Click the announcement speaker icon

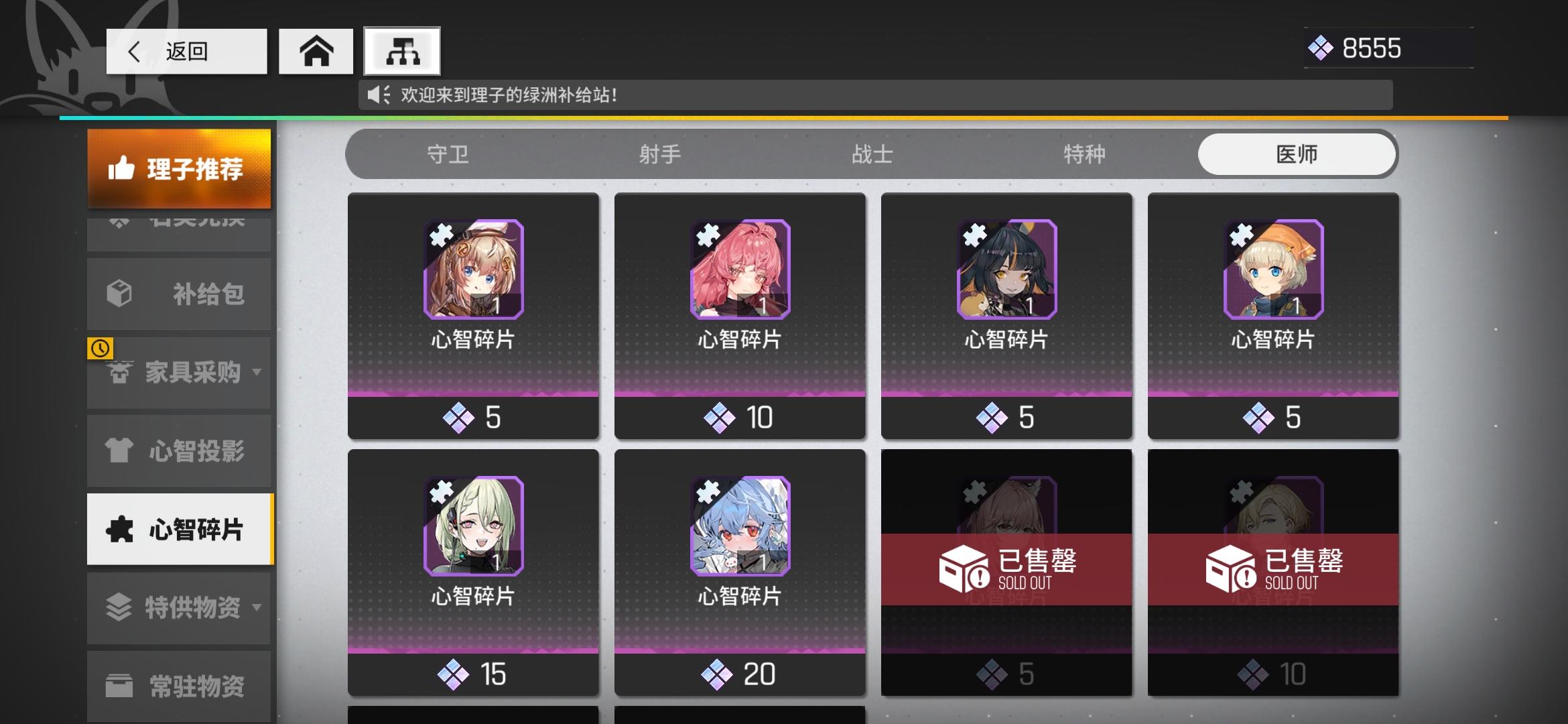tap(379, 95)
